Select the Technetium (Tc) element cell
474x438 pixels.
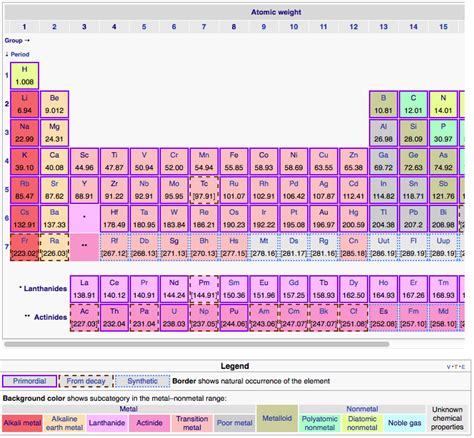tap(204, 190)
